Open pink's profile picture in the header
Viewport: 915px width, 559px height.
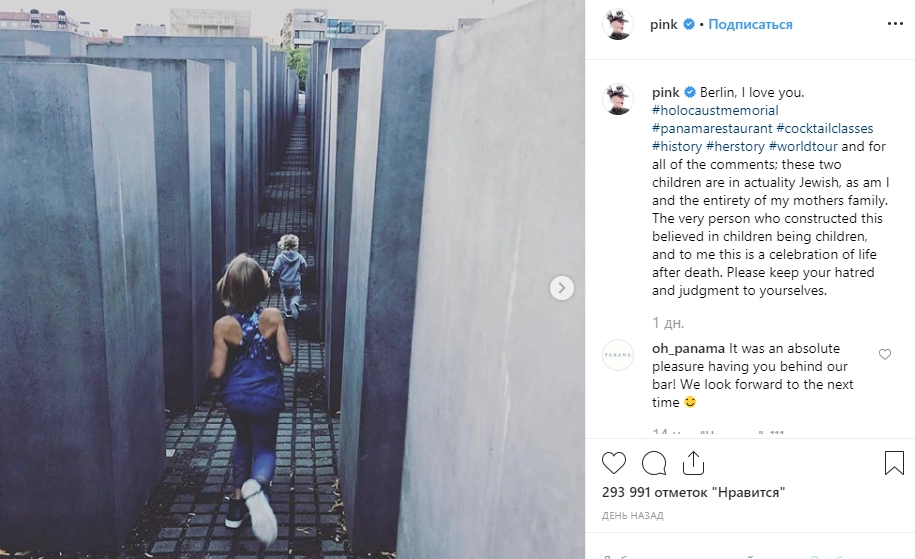pos(618,25)
